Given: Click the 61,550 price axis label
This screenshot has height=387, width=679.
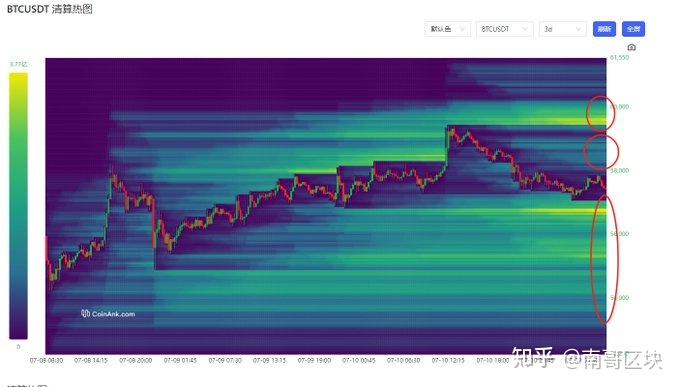Looking at the screenshot, I should [x=619, y=58].
